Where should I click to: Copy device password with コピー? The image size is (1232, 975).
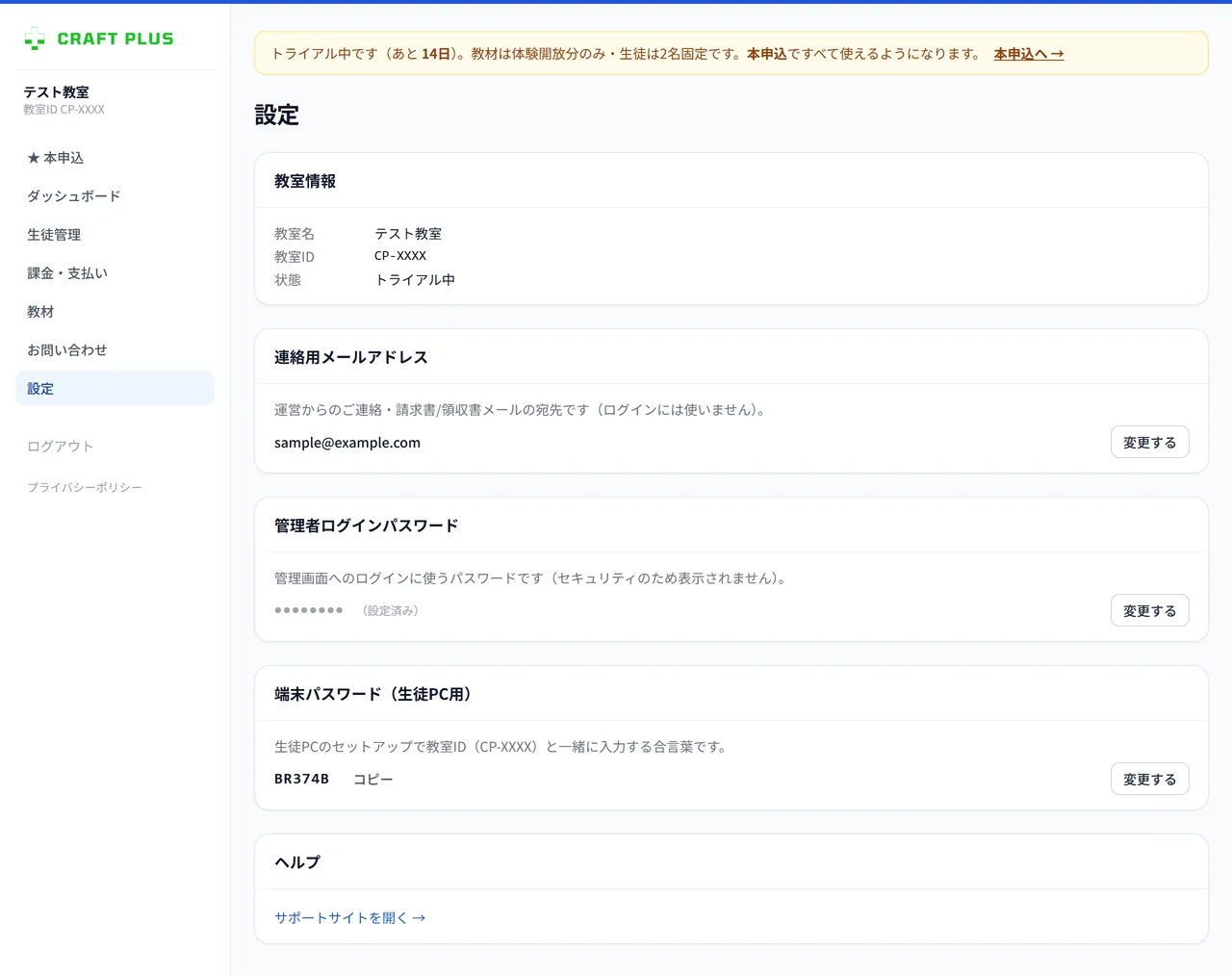point(373,780)
